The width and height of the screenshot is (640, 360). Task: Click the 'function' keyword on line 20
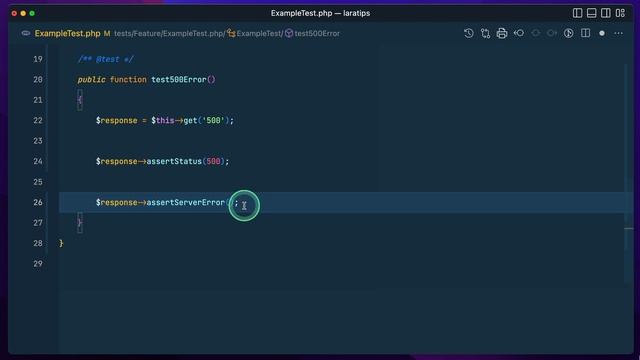(128, 80)
